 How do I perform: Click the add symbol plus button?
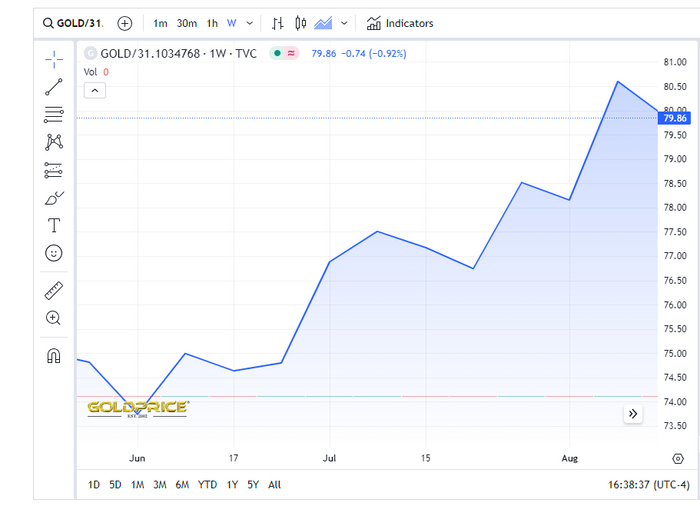[124, 23]
